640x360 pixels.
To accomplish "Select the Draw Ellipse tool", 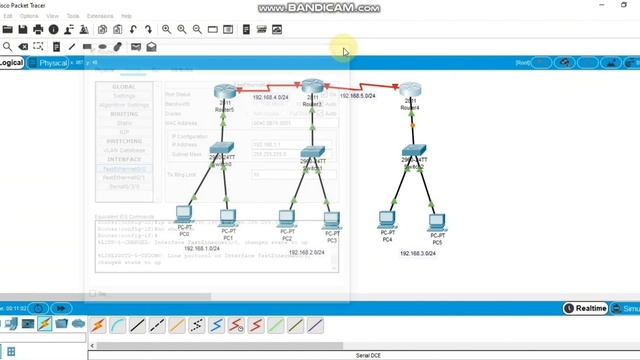I will (102, 47).
